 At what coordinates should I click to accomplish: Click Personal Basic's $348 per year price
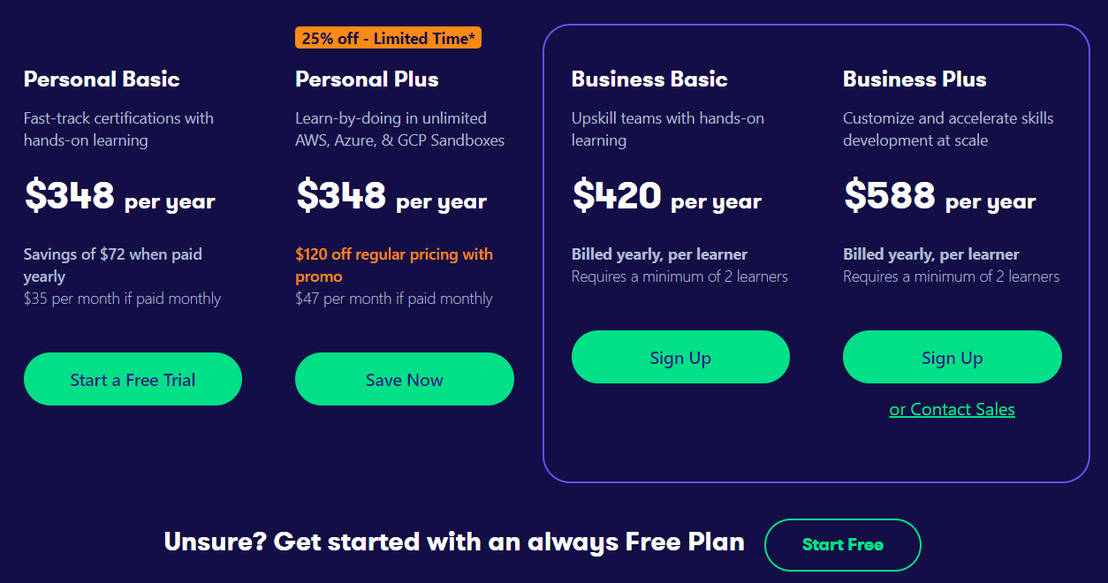[119, 196]
